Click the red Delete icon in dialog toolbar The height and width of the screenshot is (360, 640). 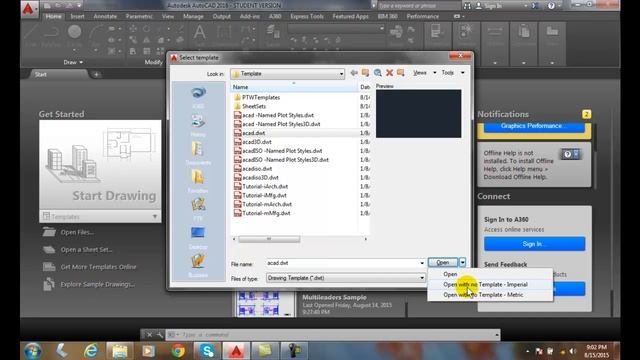(389, 73)
